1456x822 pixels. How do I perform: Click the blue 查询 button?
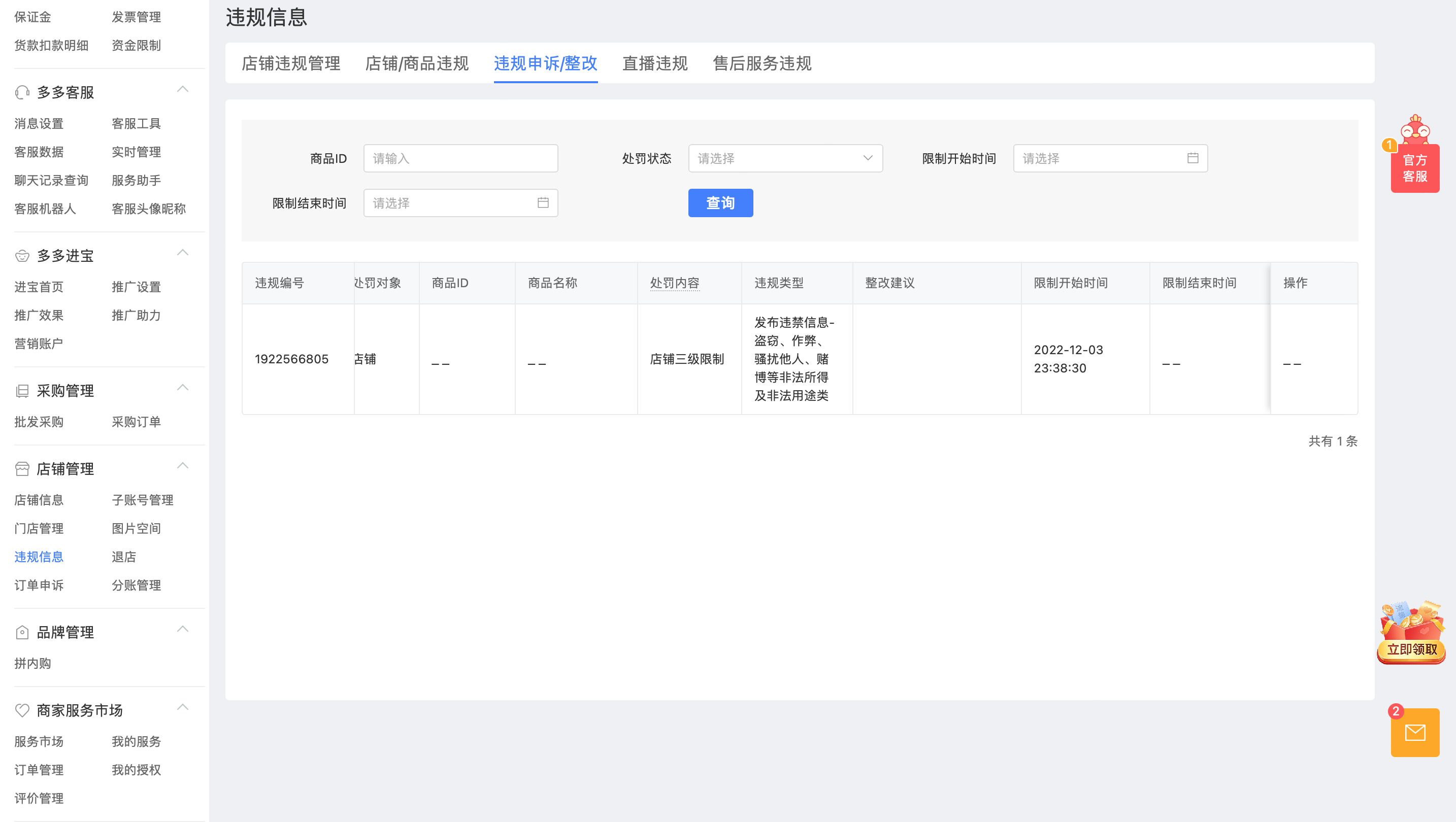pyautogui.click(x=720, y=203)
